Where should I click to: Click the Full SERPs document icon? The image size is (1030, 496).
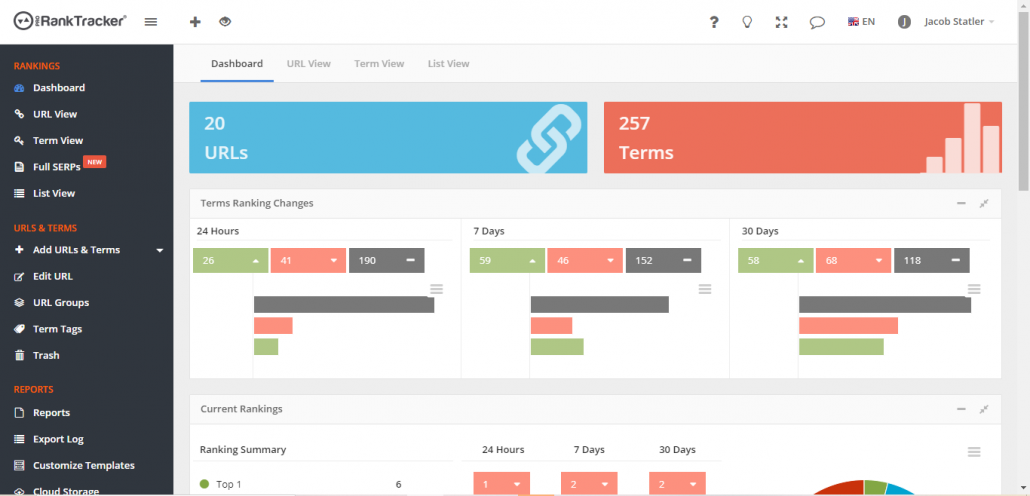click(19, 167)
